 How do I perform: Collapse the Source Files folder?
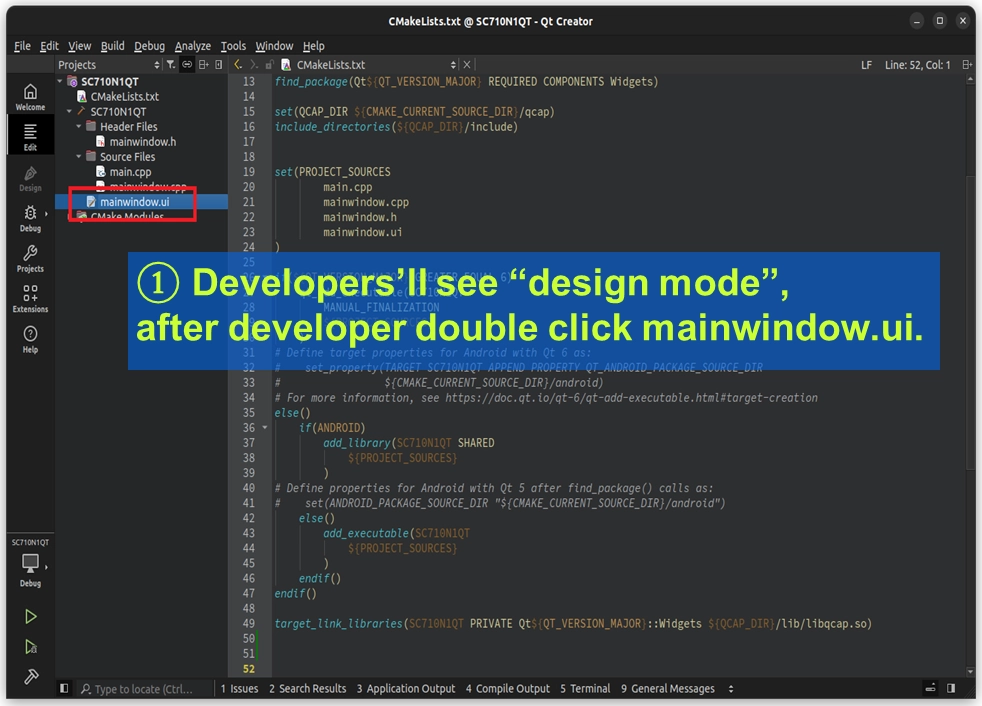(x=80, y=157)
